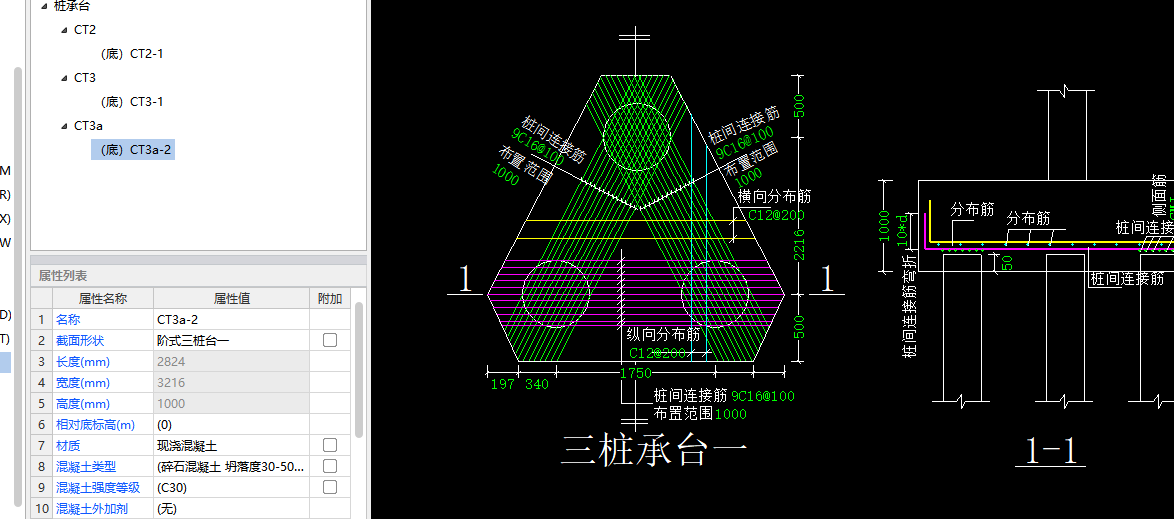Click the 属性名称 column header

coord(103,298)
